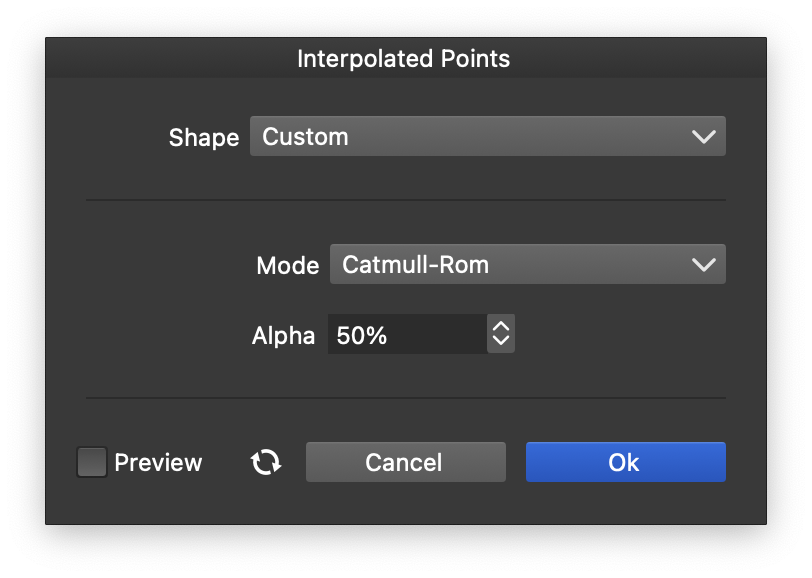Open the Shape dropdown showing Custom
The height and width of the screenshot is (578, 812).
coord(487,137)
